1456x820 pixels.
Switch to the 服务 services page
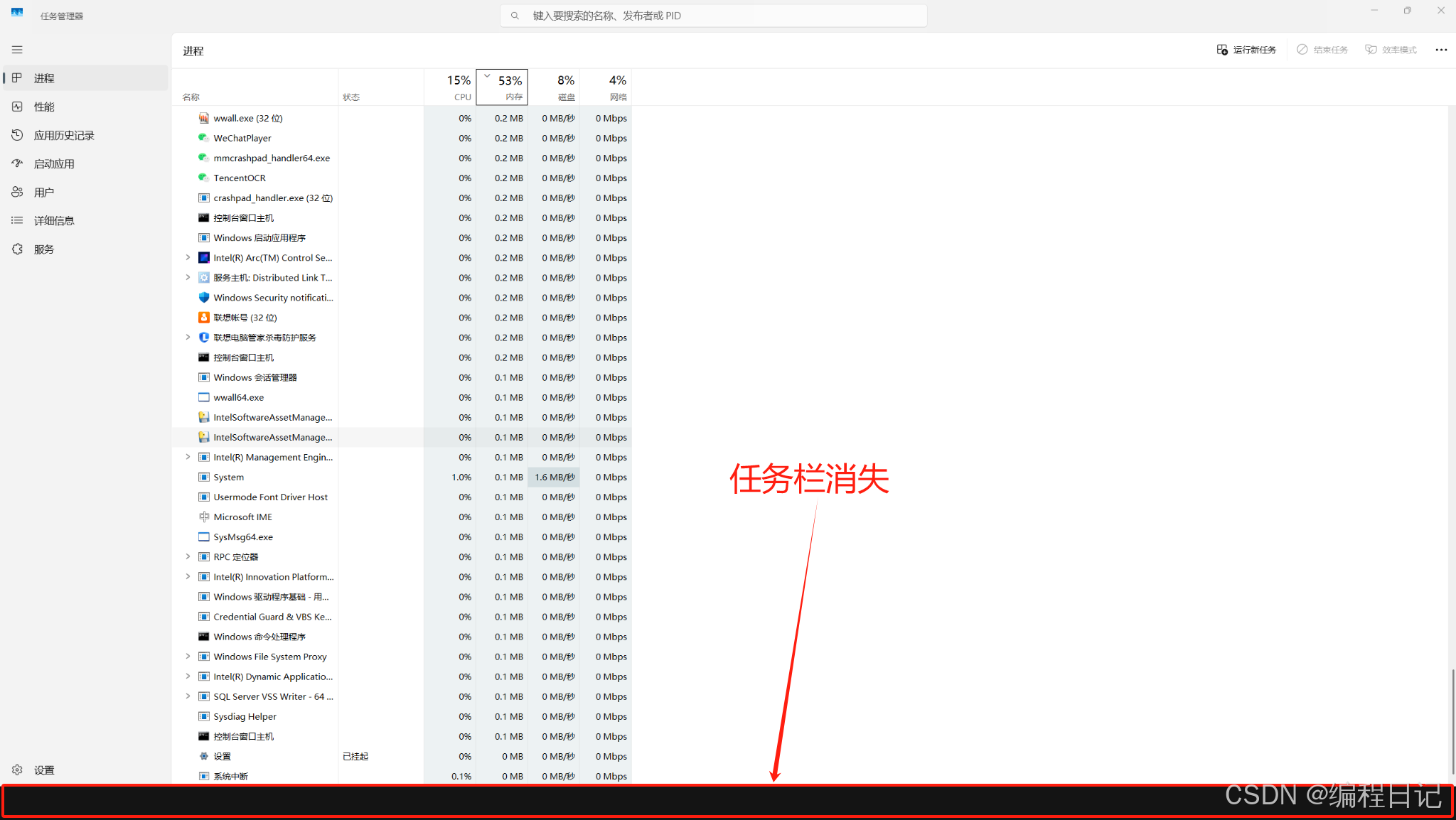coord(43,249)
